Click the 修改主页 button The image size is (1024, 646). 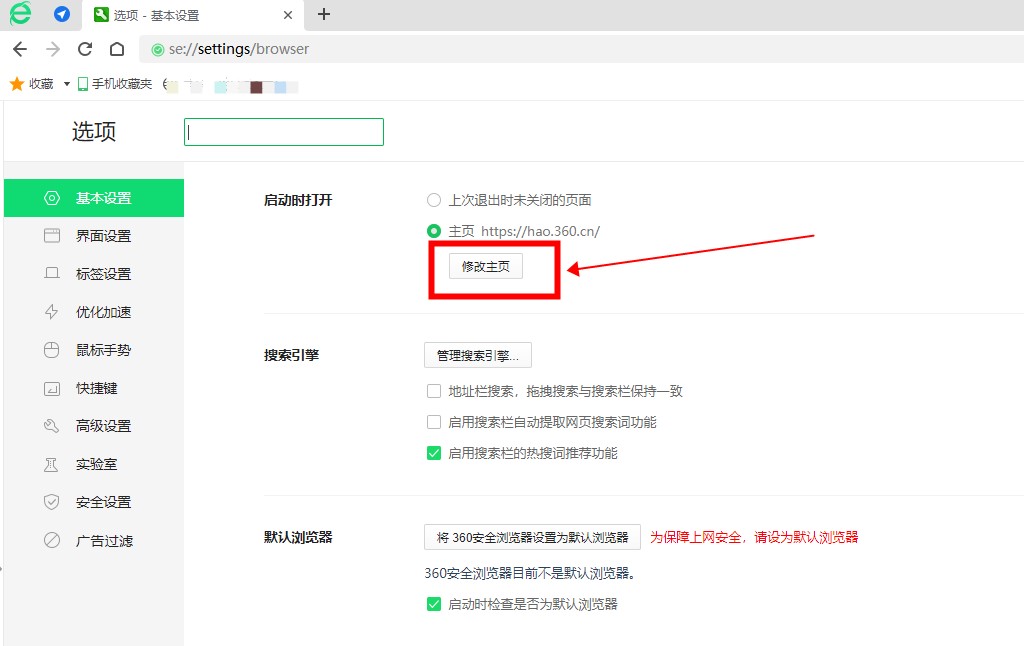tap(485, 266)
